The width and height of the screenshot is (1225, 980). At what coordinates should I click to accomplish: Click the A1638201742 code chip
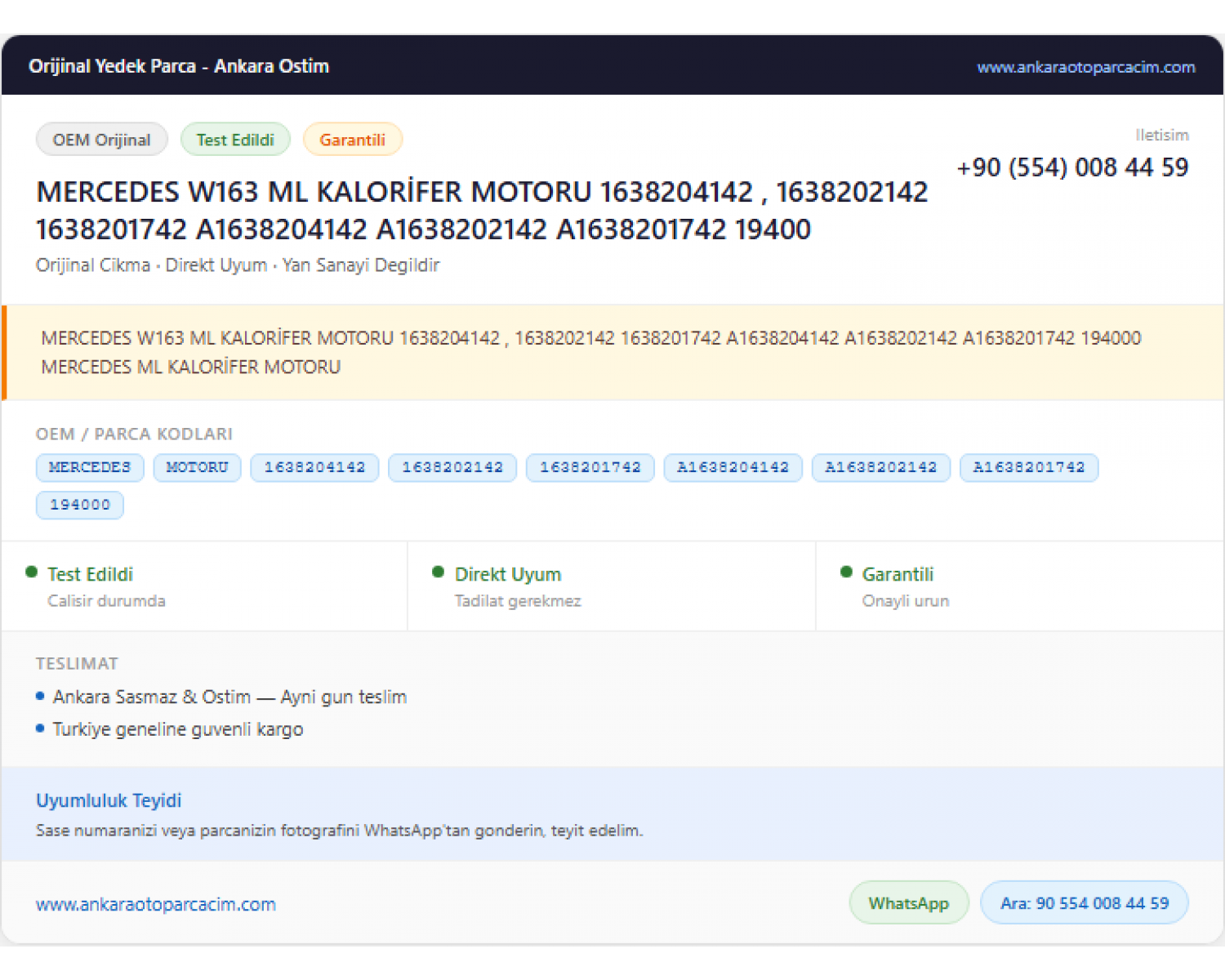click(x=1029, y=468)
